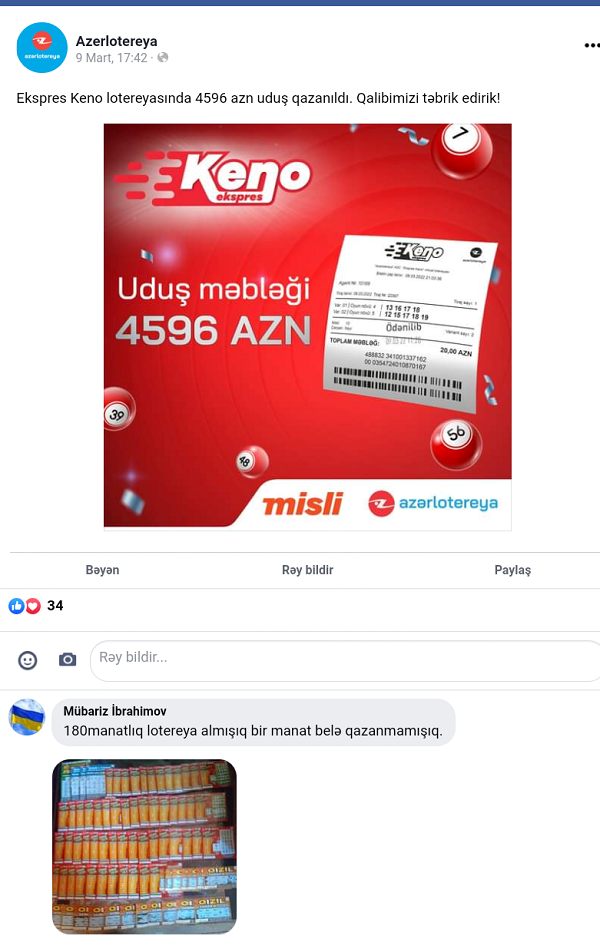Open the Keno ekspres post image
The width and height of the screenshot is (600, 952).
tap(307, 327)
